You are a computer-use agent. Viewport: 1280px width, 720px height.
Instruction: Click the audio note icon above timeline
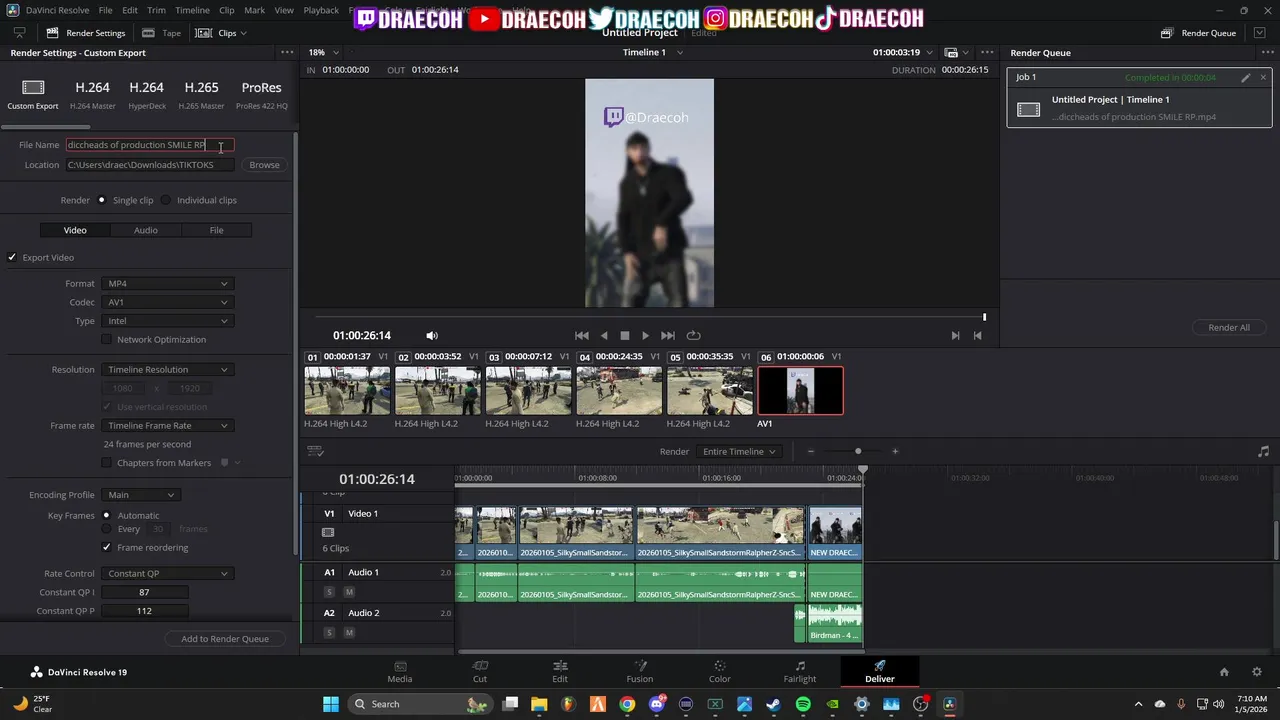(1263, 451)
